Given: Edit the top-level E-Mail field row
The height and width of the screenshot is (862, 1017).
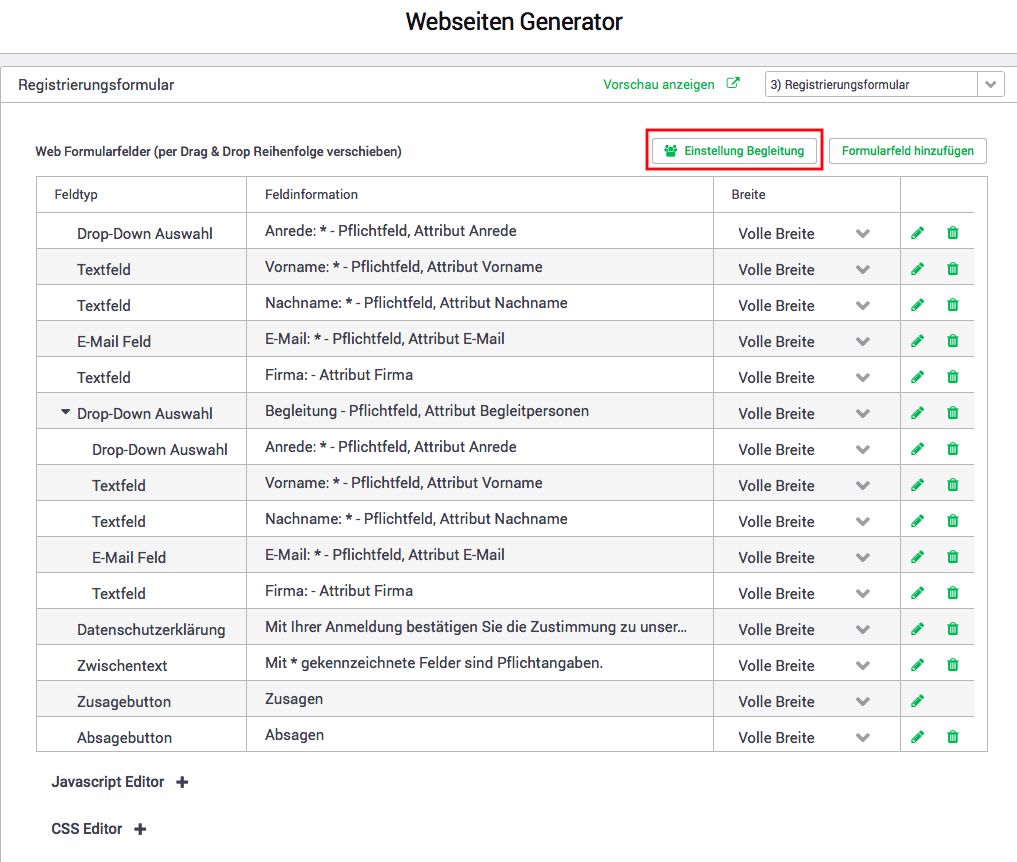Looking at the screenshot, I should [917, 341].
